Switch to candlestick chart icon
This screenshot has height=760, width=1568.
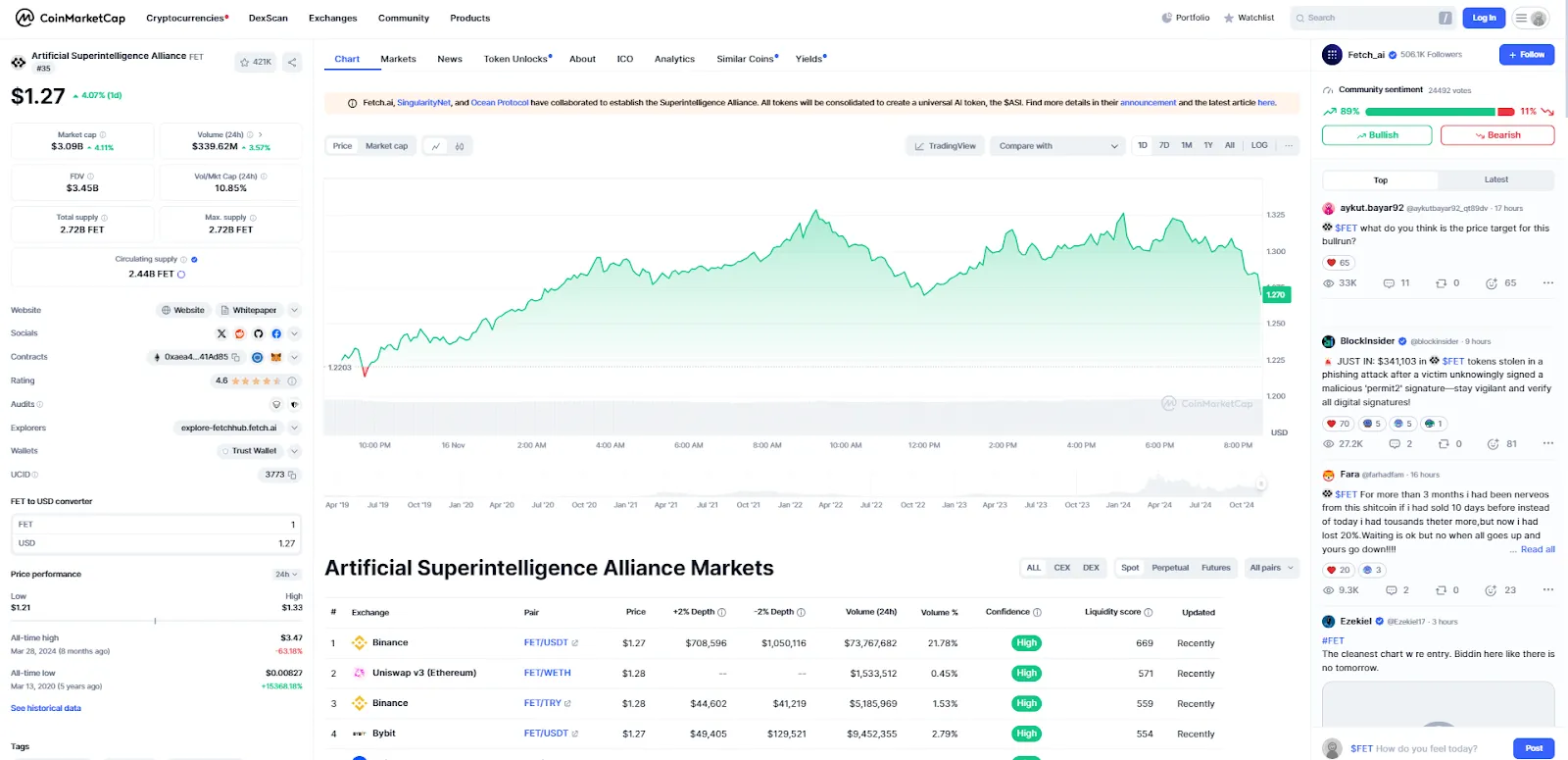click(460, 146)
